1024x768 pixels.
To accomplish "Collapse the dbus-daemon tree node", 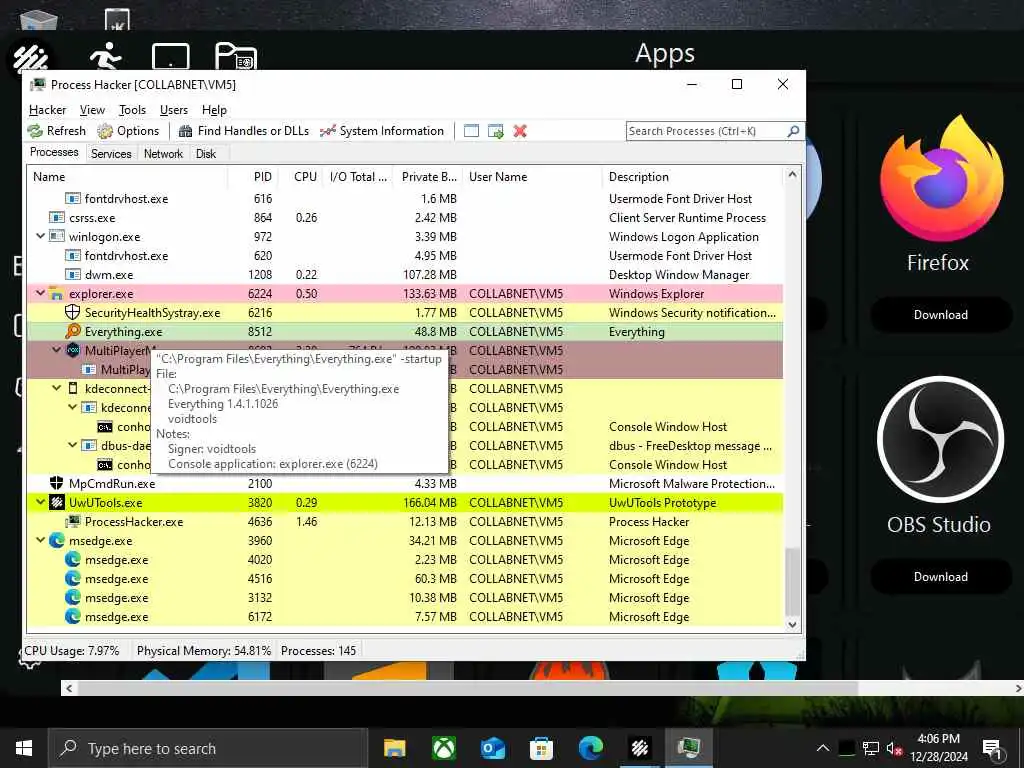I will point(72,445).
